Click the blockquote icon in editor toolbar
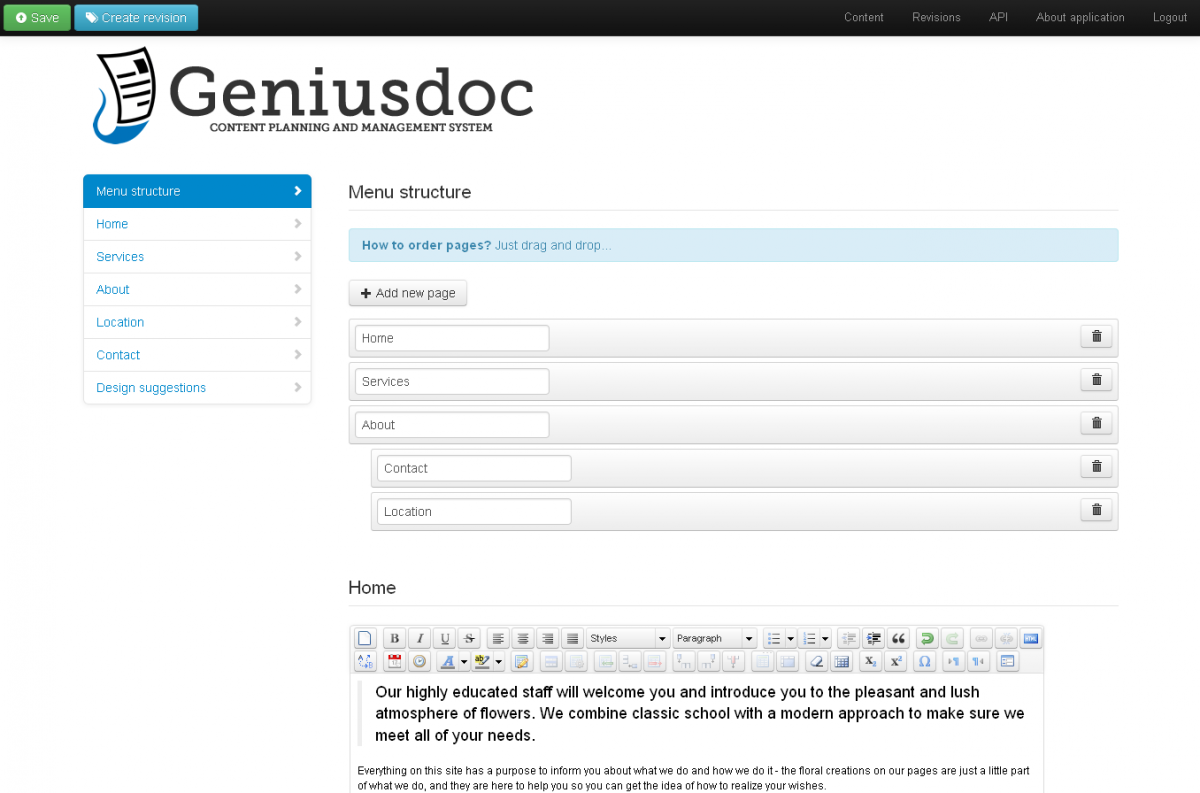 pyautogui.click(x=898, y=639)
